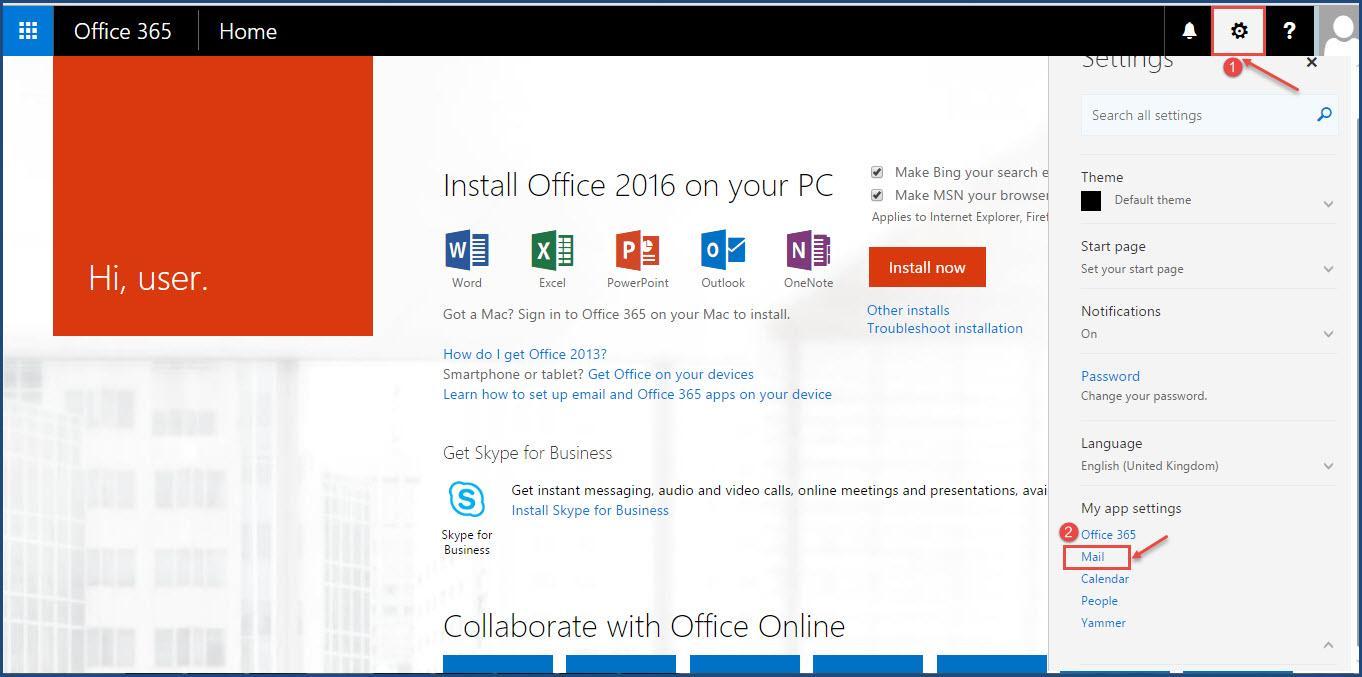Click the search magnifier in Settings
The width and height of the screenshot is (1362, 677).
tap(1324, 115)
